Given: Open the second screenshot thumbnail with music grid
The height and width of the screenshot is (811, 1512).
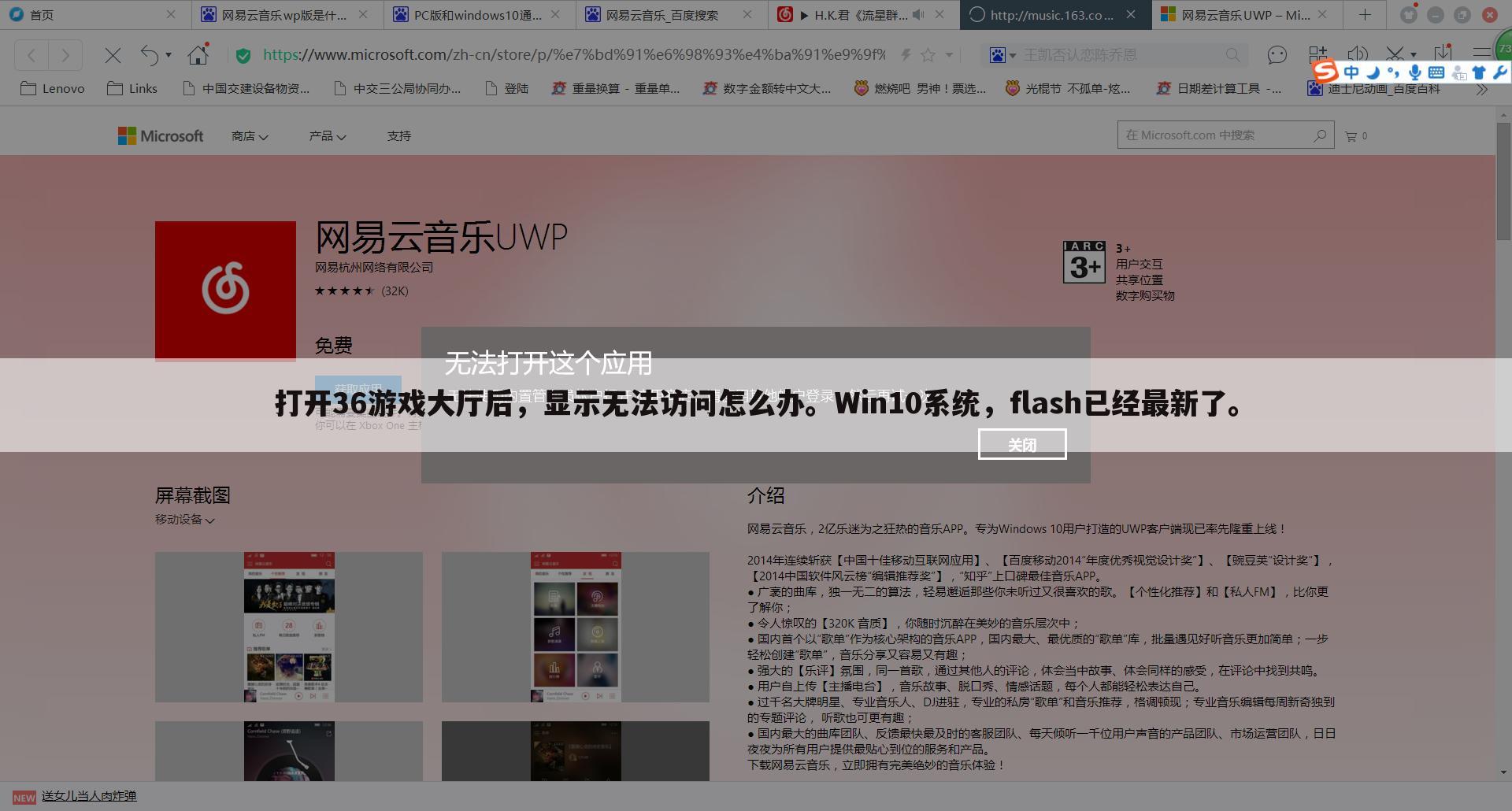Looking at the screenshot, I should 576,627.
